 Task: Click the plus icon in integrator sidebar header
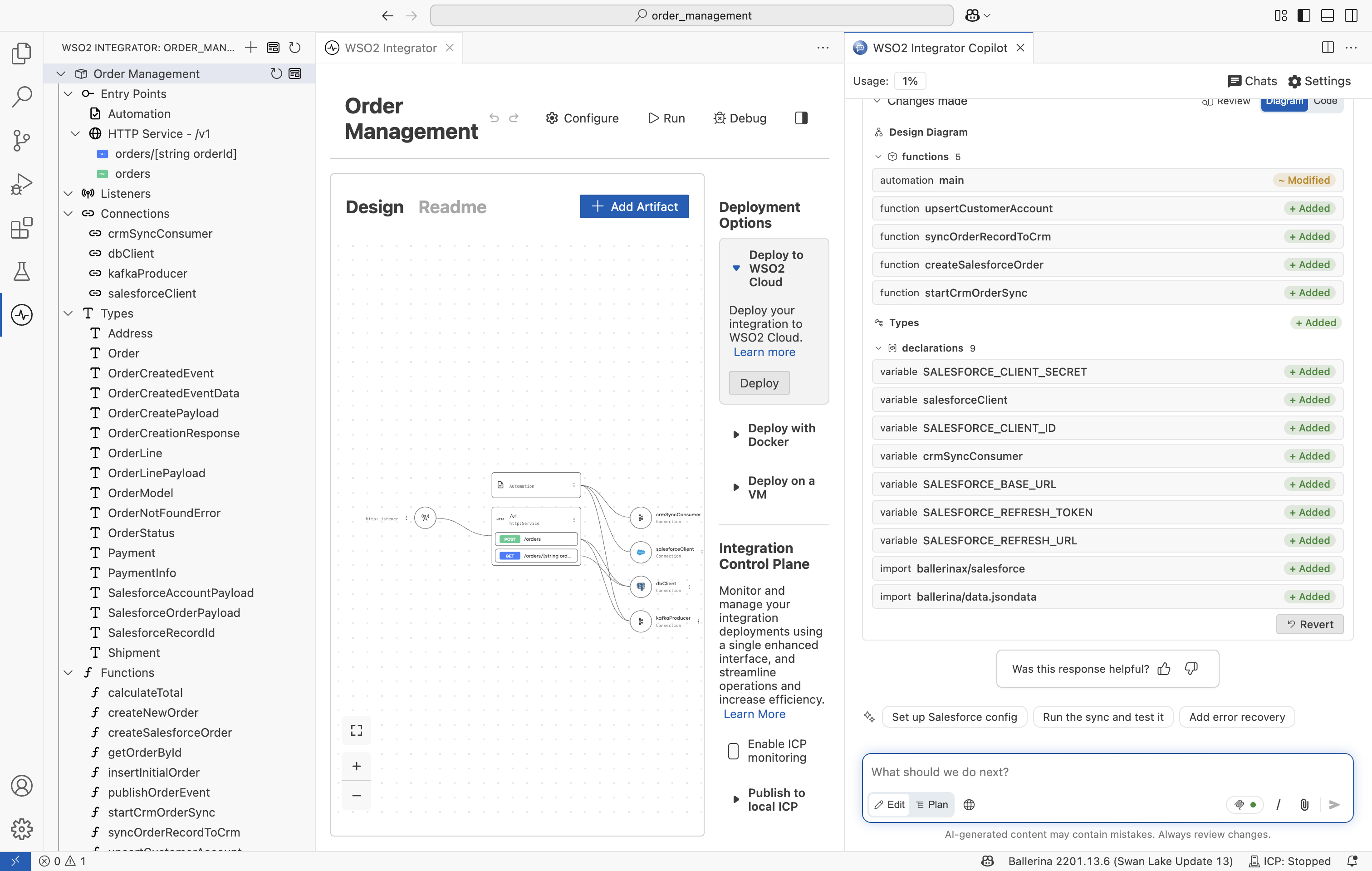coord(251,47)
